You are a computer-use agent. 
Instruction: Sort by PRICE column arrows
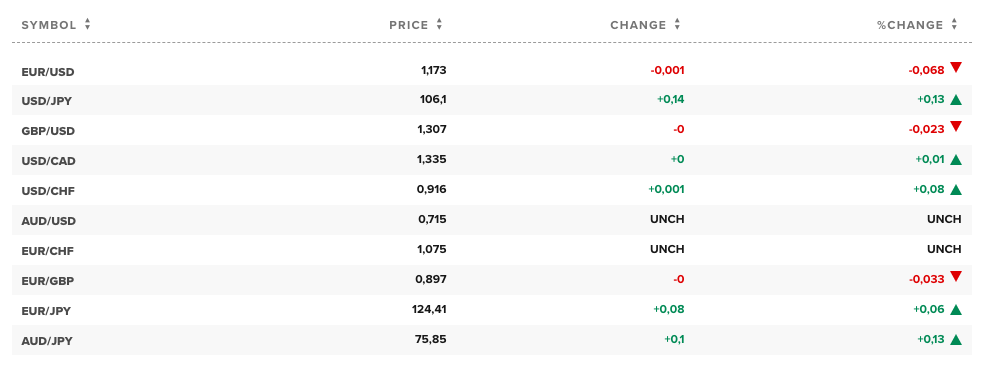pyautogui.click(x=439, y=25)
